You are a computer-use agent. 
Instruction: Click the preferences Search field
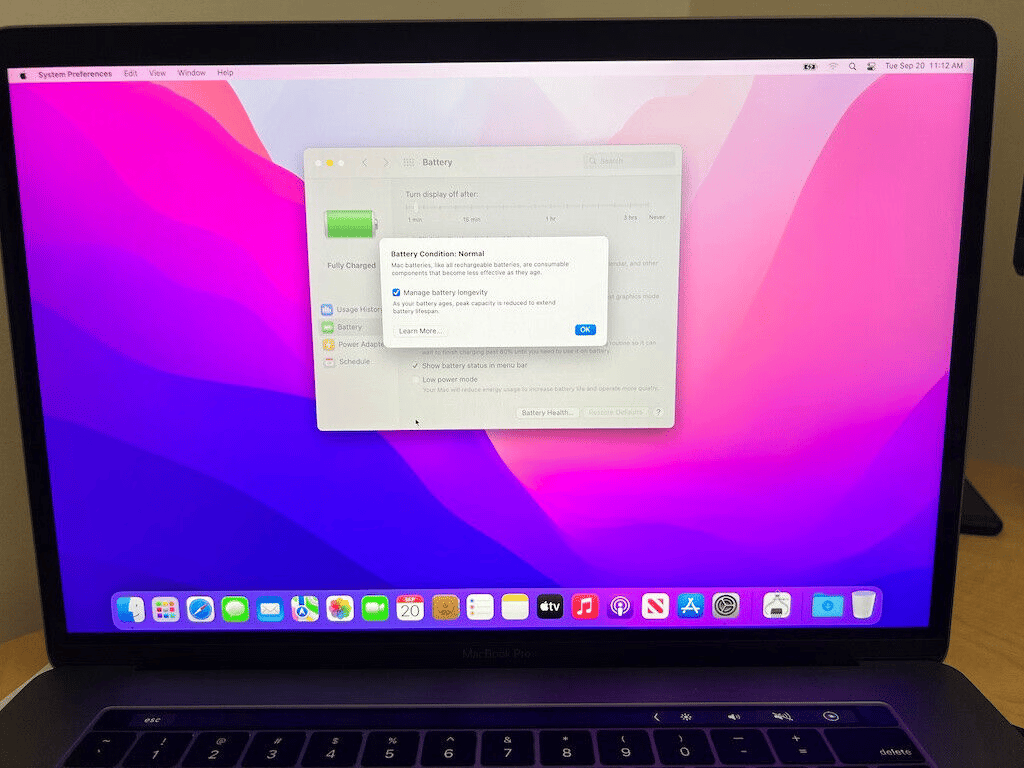[630, 160]
